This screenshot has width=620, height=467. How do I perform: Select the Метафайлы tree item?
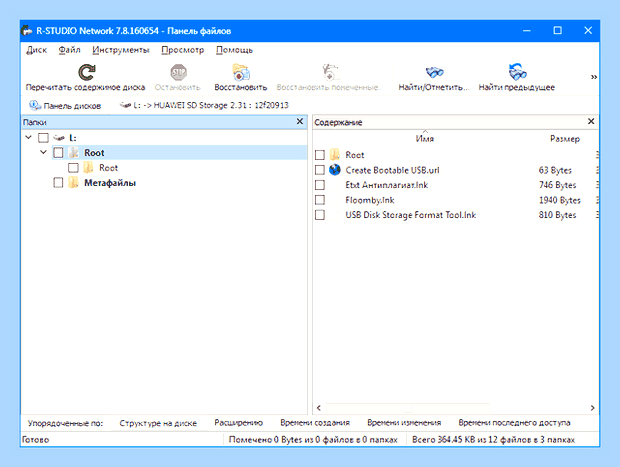point(110,183)
